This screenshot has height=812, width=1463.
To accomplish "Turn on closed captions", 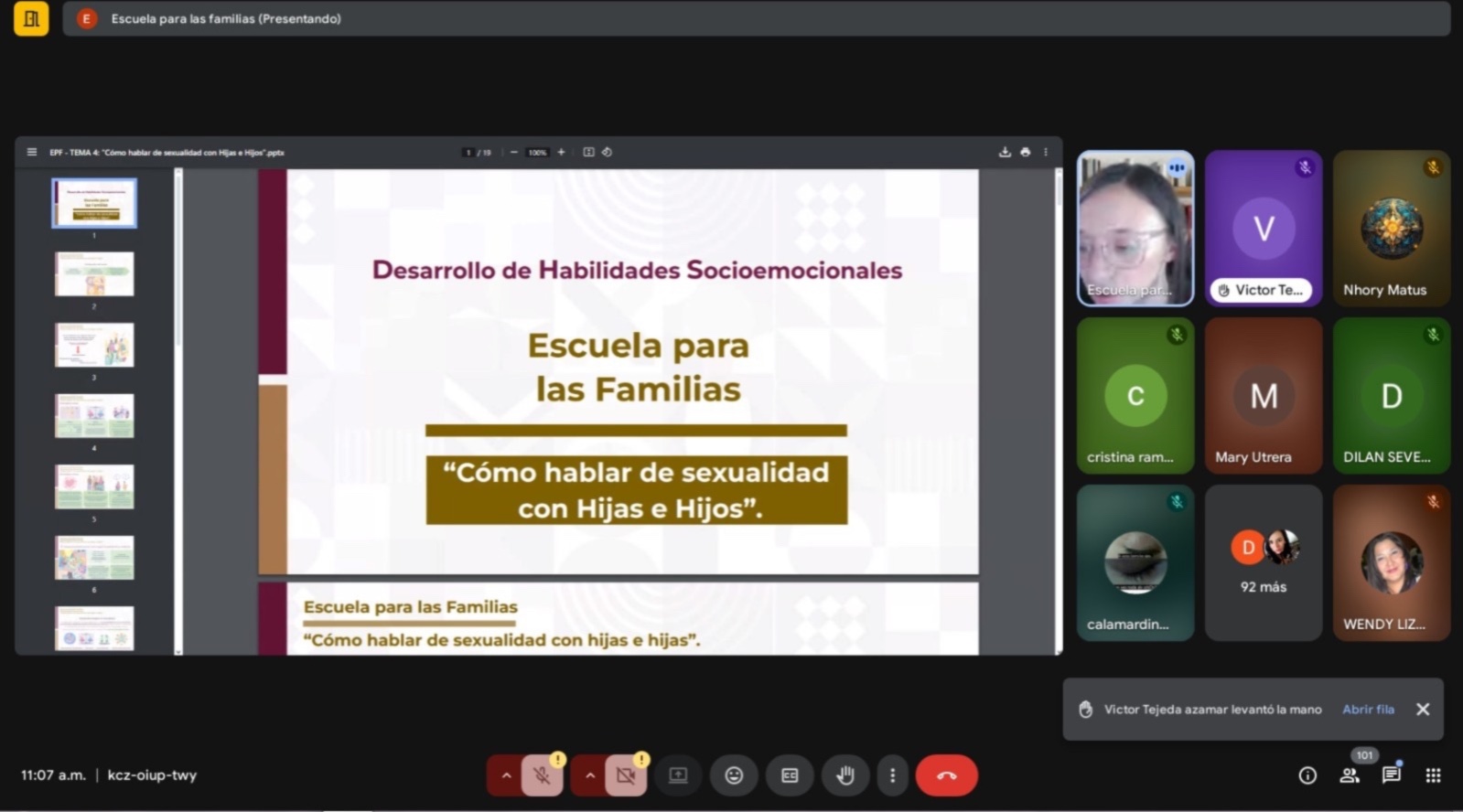I will tap(790, 775).
